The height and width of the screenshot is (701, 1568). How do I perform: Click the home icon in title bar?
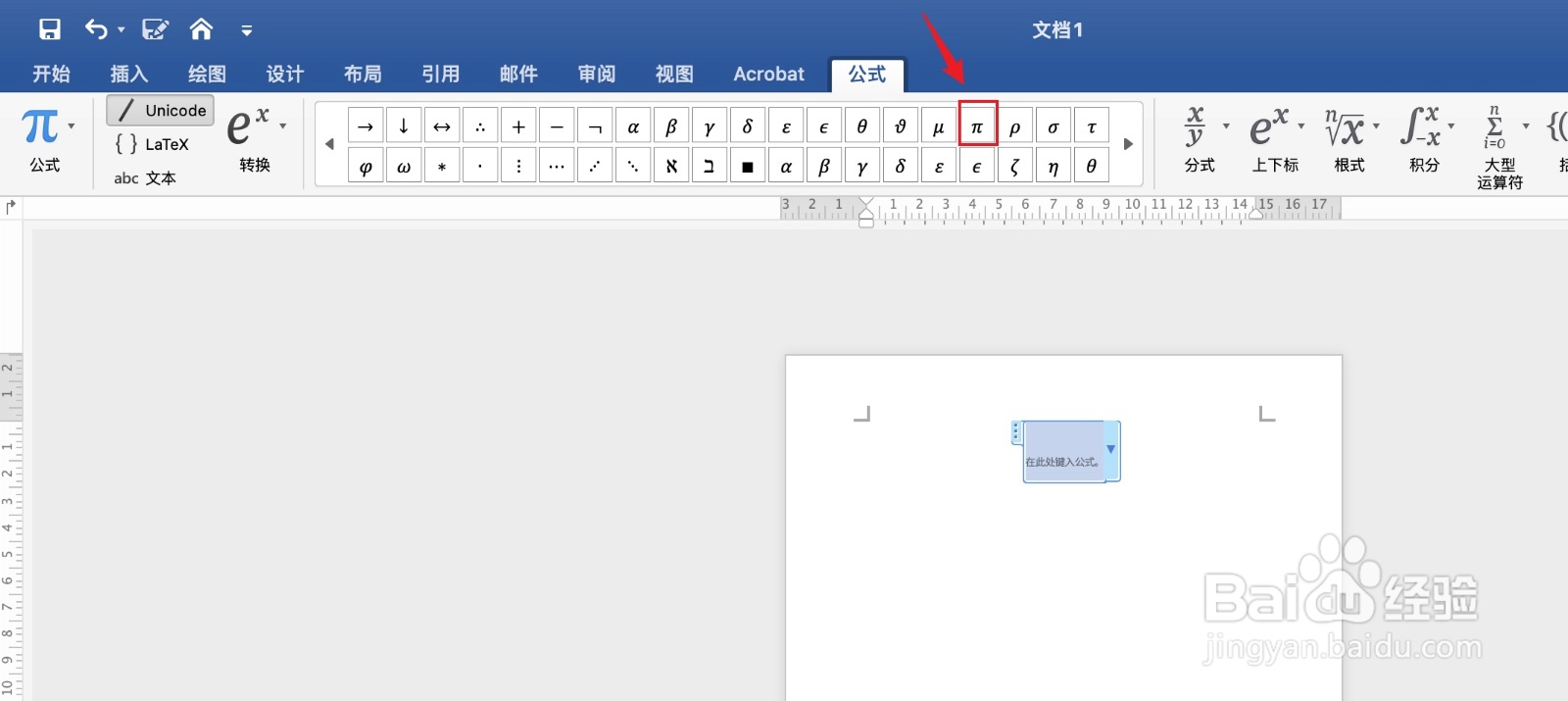click(201, 29)
